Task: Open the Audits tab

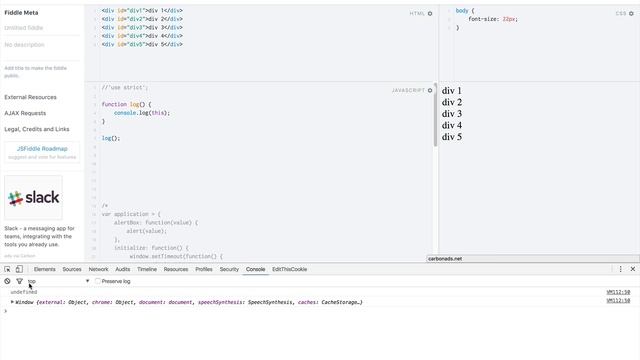Action: (x=122, y=269)
